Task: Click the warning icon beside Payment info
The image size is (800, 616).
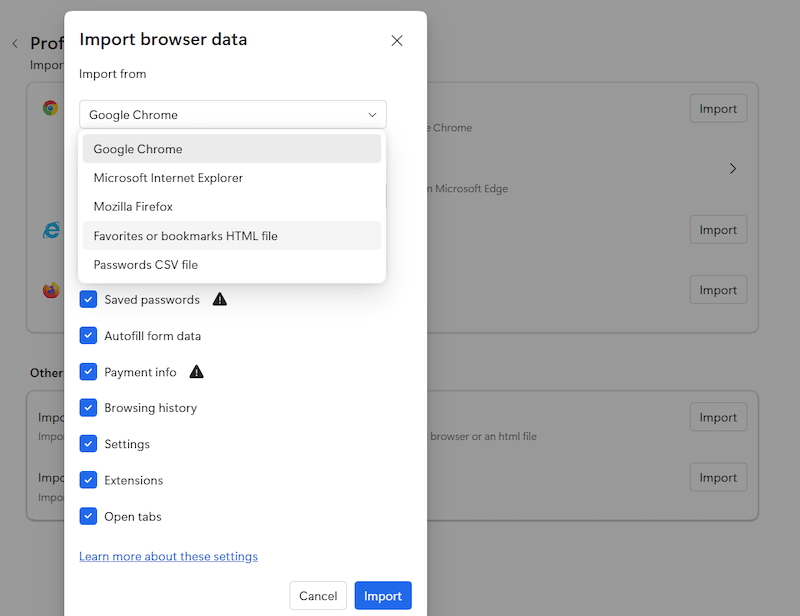Action: point(197,371)
